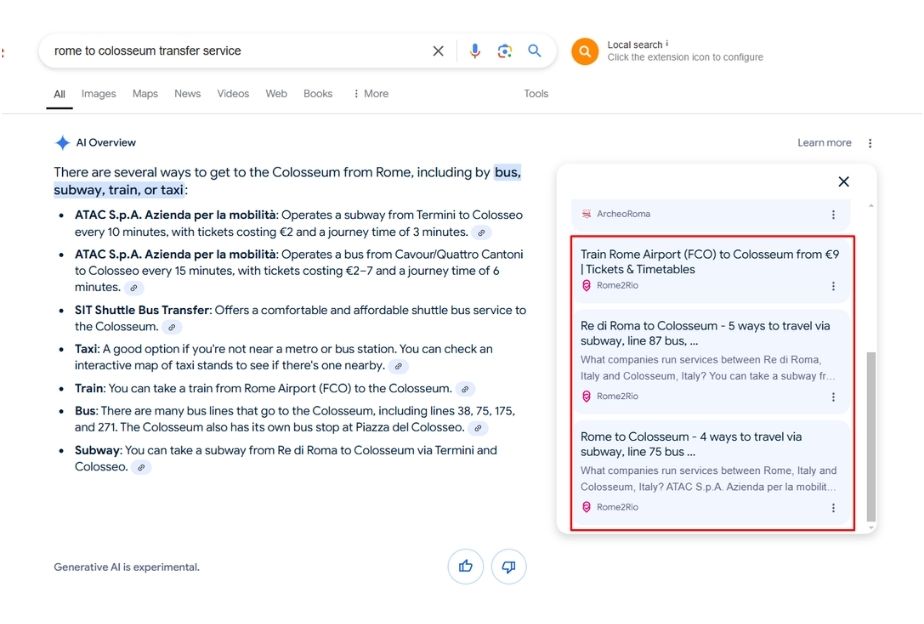
Task: Give thumbs up to AI Overview
Action: 465,567
